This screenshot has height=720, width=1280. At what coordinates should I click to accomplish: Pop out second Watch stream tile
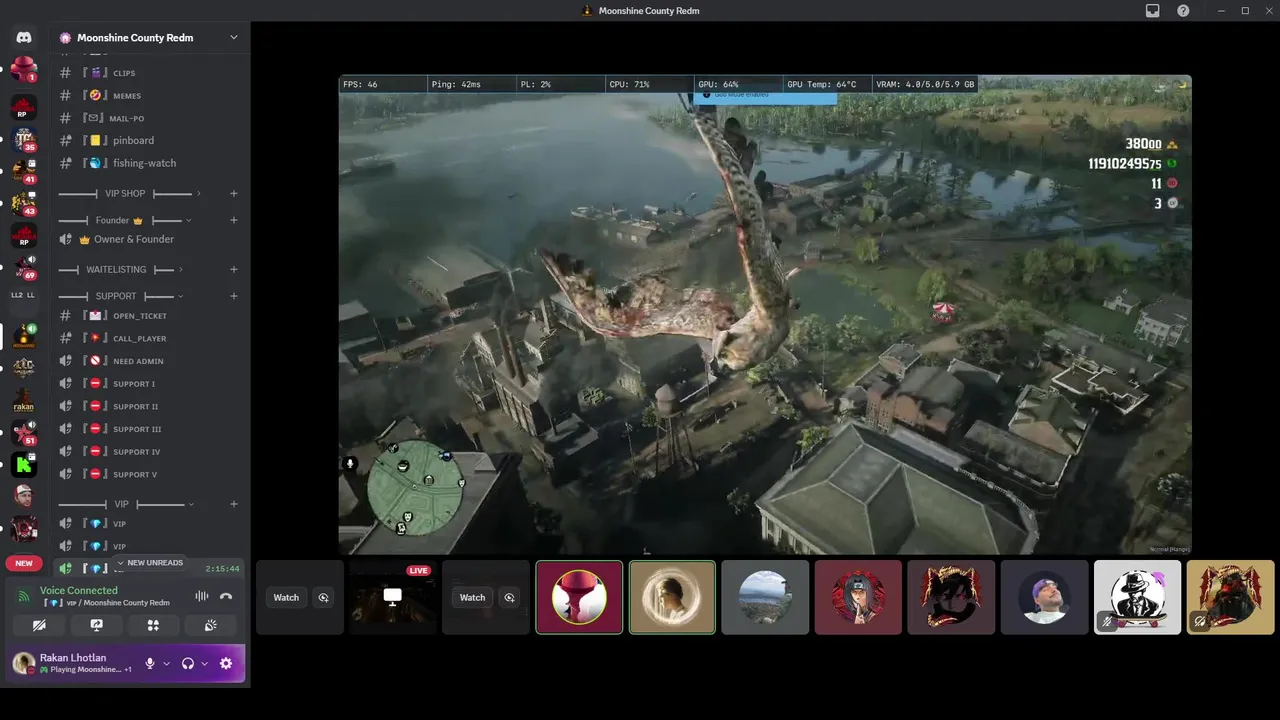tap(509, 598)
